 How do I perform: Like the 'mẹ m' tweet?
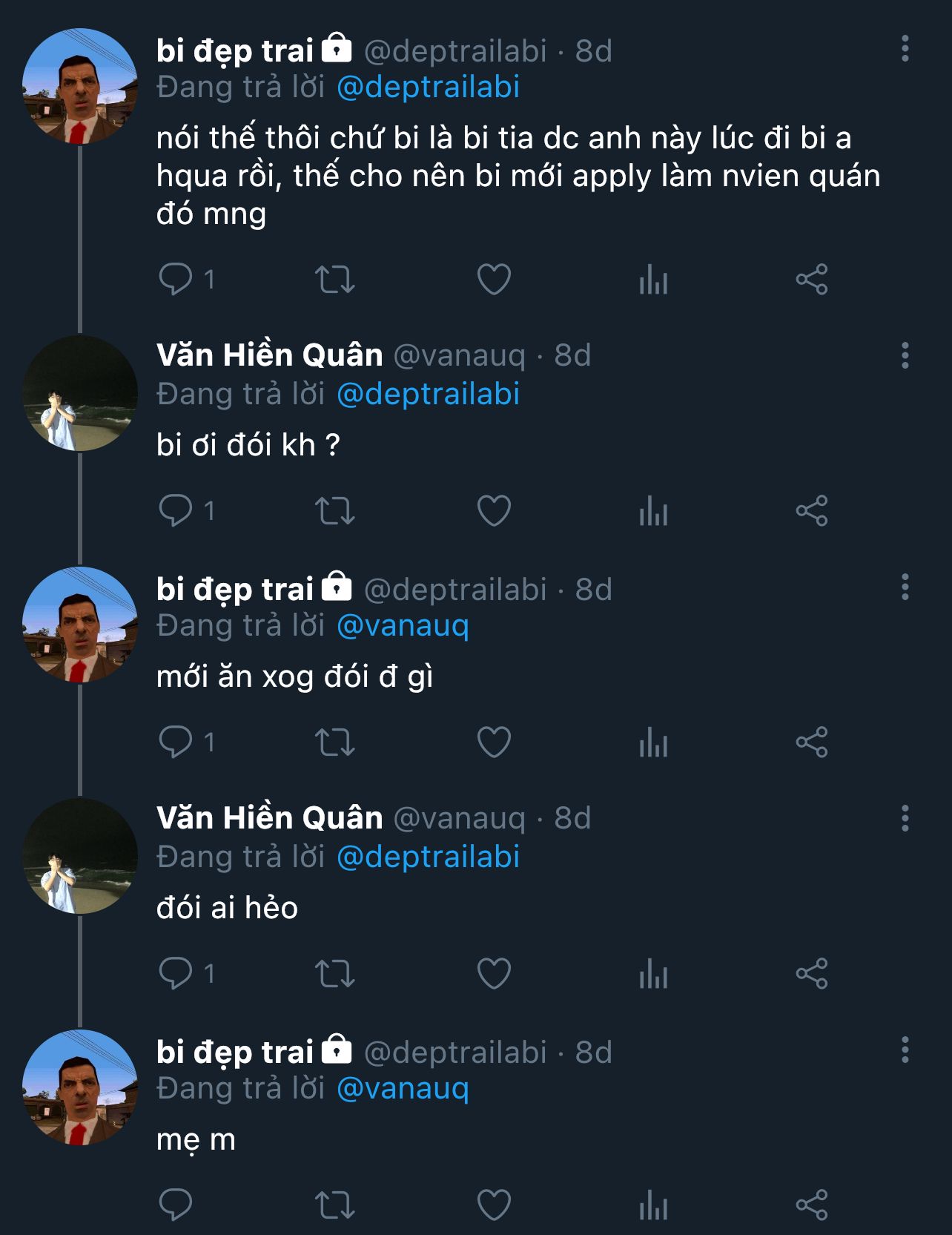494,1205
